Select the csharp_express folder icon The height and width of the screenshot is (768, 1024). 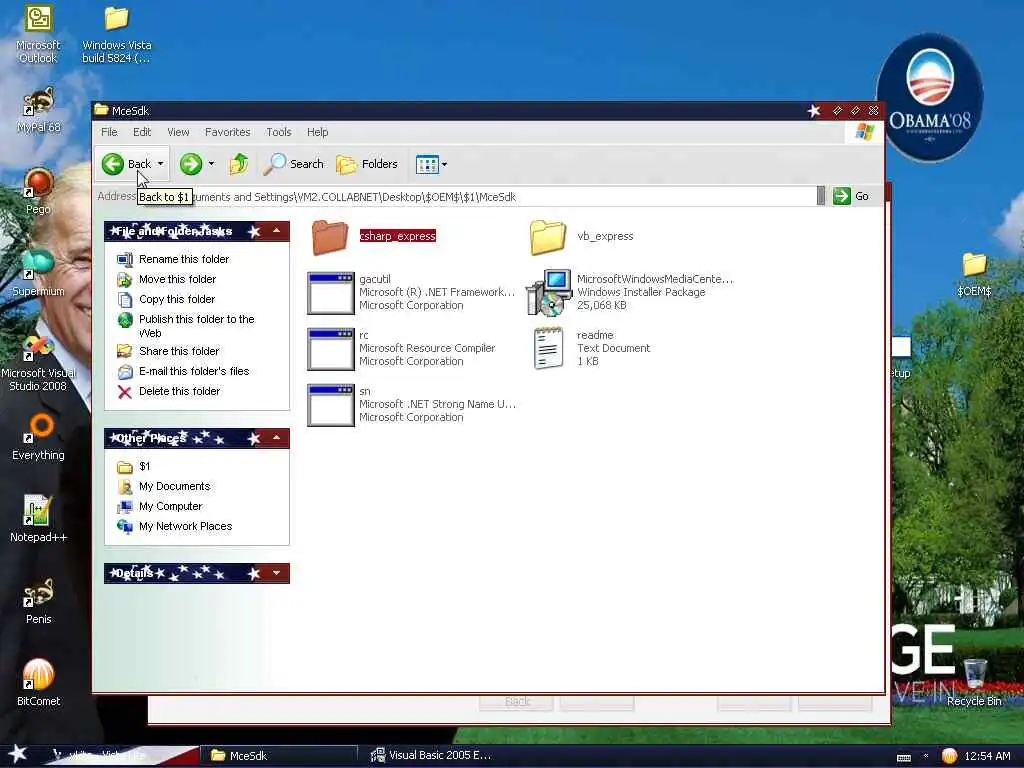(x=330, y=236)
